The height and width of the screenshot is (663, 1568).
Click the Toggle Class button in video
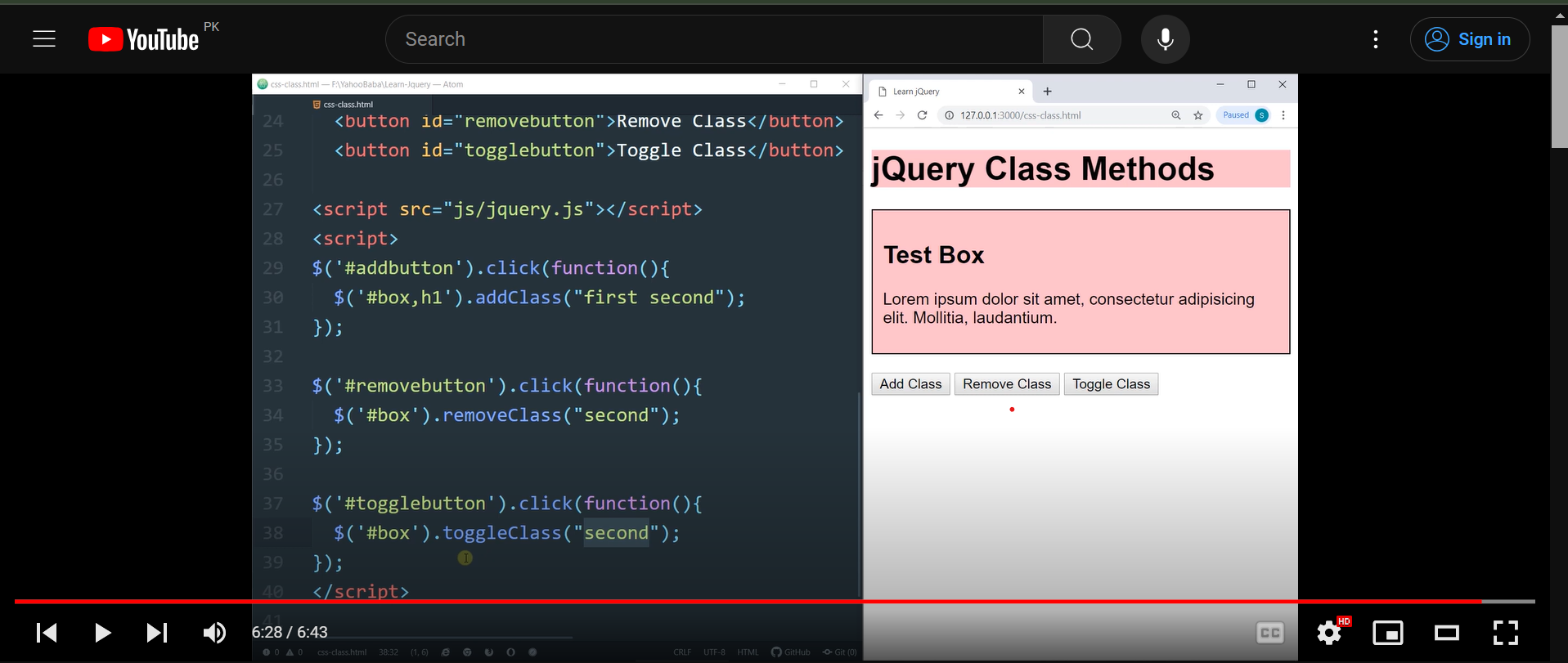(x=1111, y=384)
